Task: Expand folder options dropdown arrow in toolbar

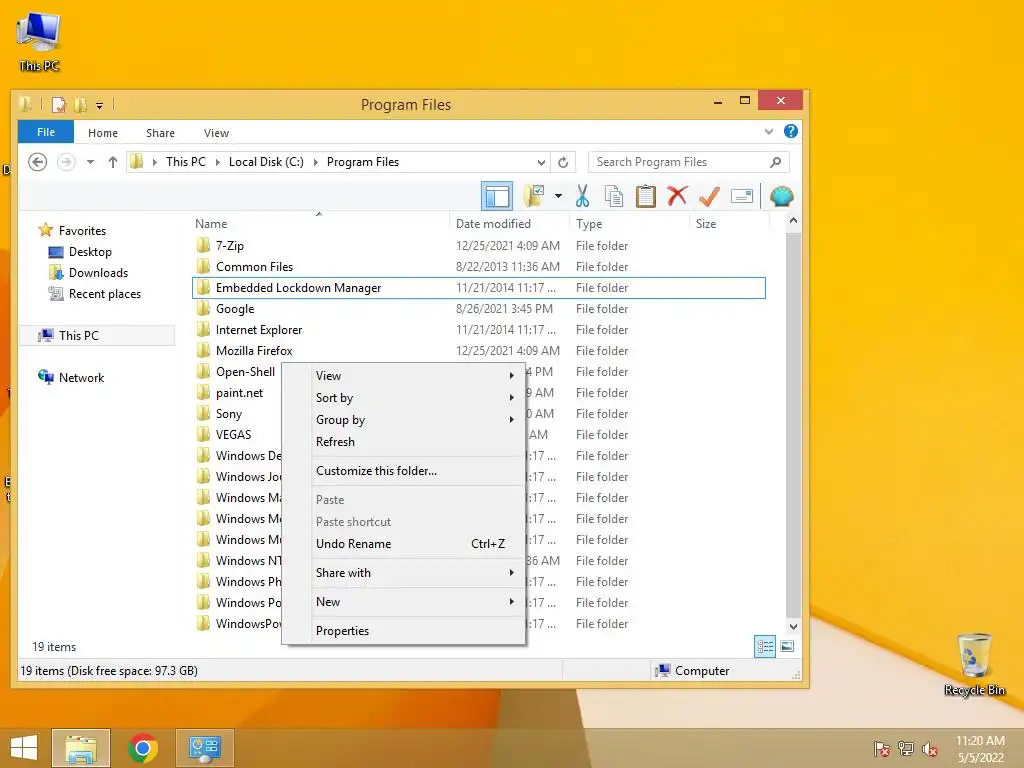Action: pos(558,196)
